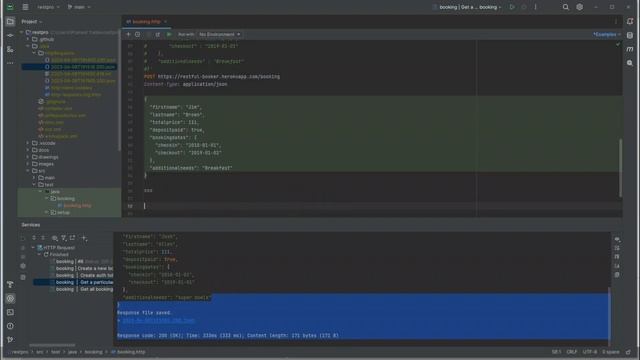Show more tool windows via ellipsis icon
The image size is (640, 360).
point(10,63)
